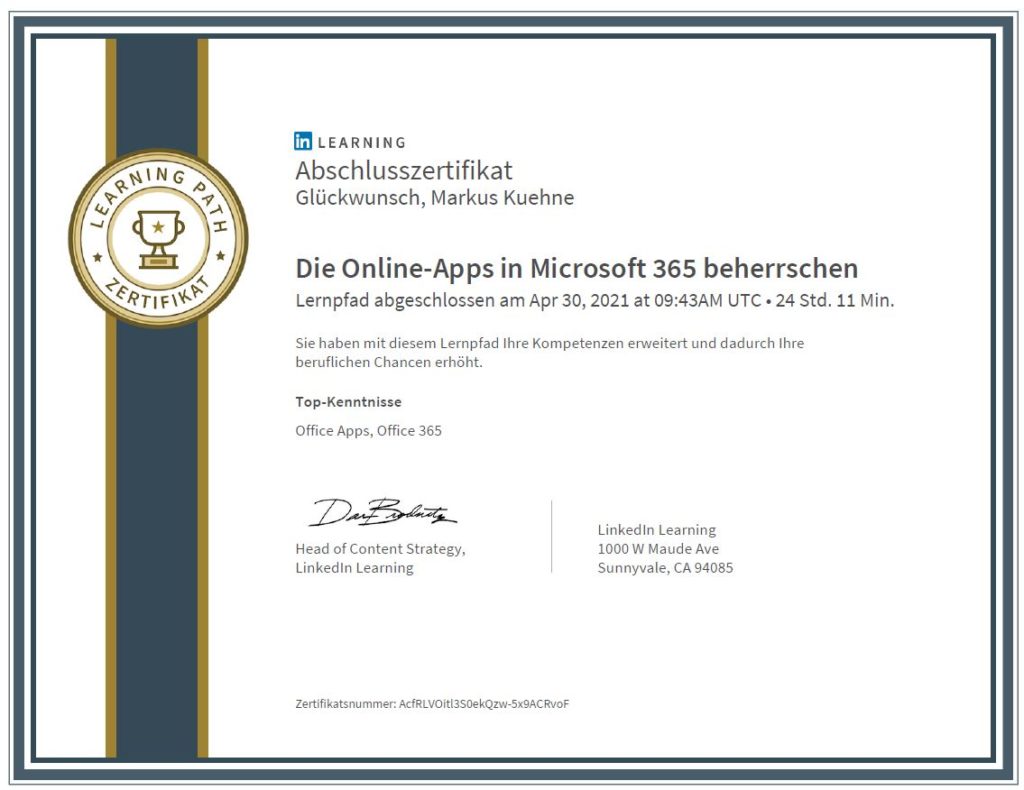Click 'Head of Content Strategy,' text
1024x790 pixels.
(380, 549)
